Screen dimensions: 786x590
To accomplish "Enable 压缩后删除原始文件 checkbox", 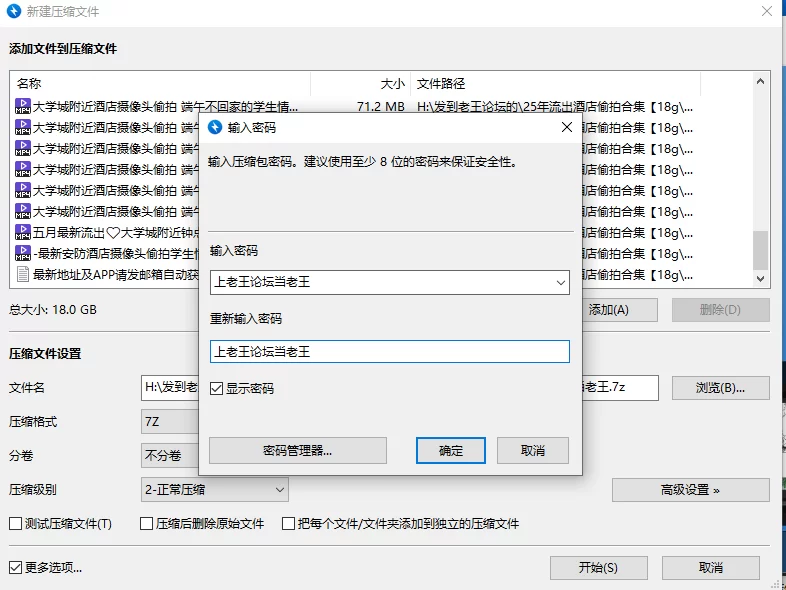I will pyautogui.click(x=146, y=524).
